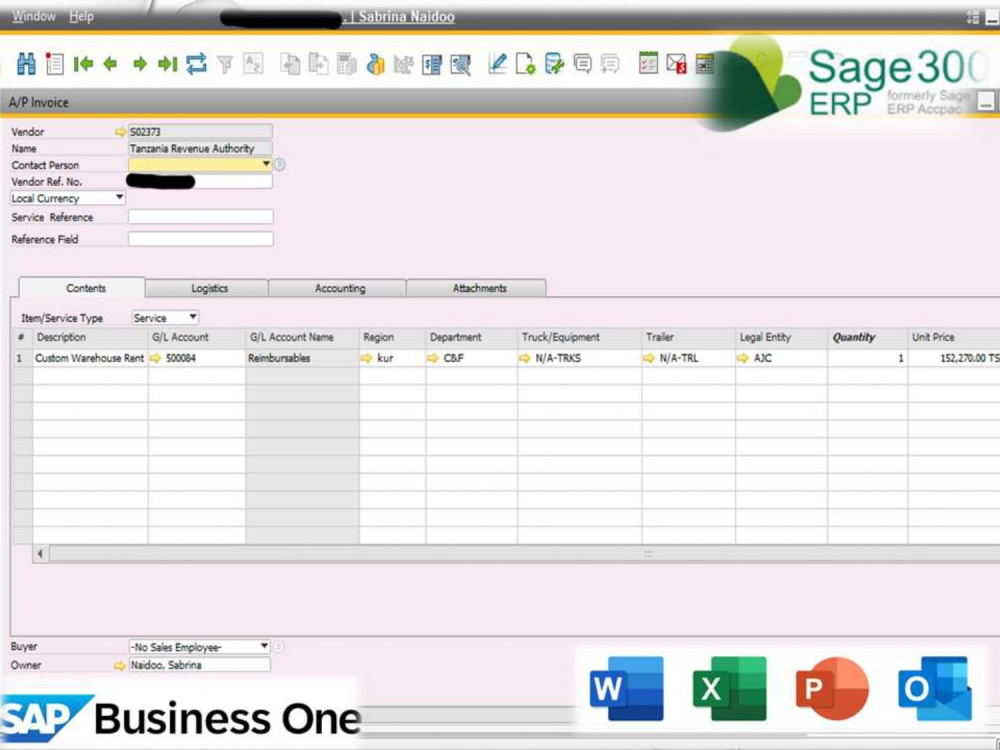Open Form Settings page-gear icon
Image resolution: width=1000 pixels, height=750 pixels.
[526, 64]
